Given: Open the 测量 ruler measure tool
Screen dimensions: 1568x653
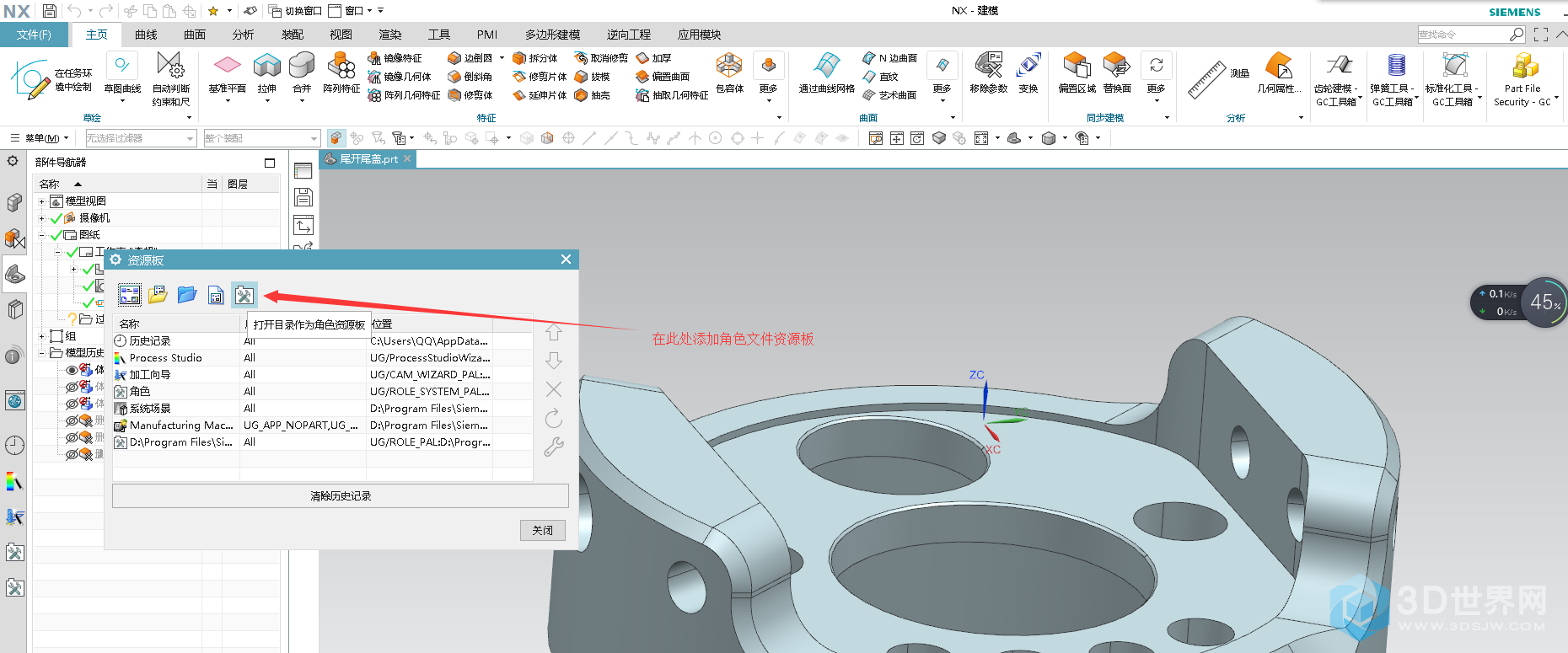Looking at the screenshot, I should coord(1207,78).
